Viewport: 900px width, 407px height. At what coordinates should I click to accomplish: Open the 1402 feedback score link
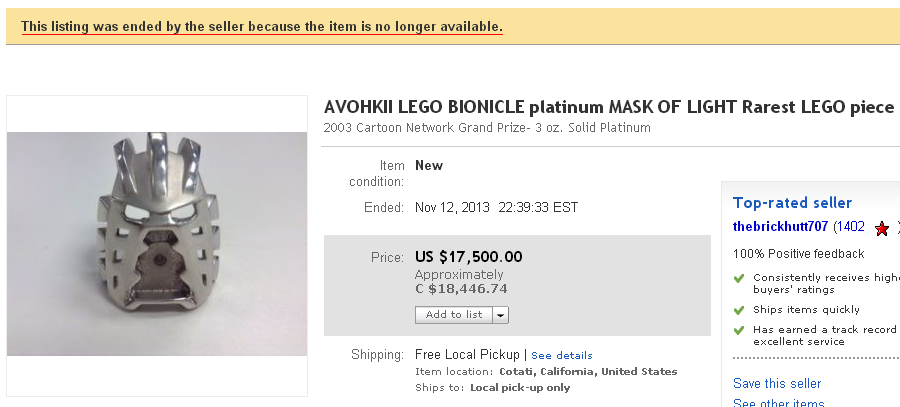pyautogui.click(x=852, y=228)
